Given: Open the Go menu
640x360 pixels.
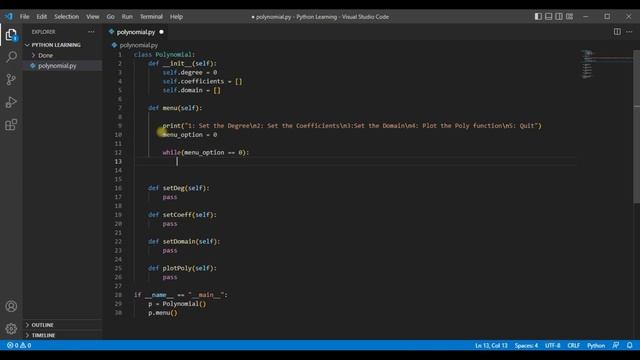Looking at the screenshot, I should click(111, 17).
